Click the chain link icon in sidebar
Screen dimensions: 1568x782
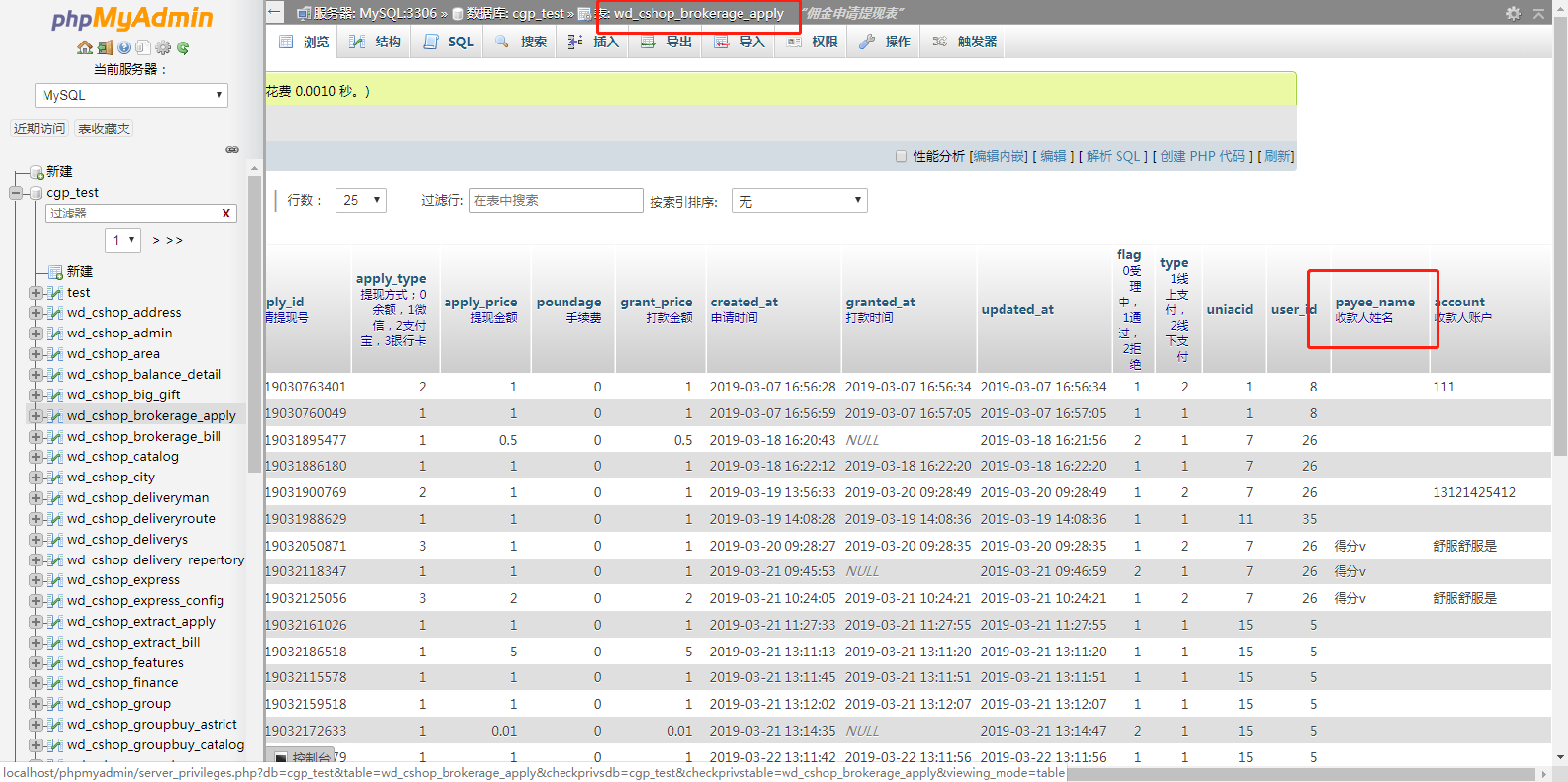[232, 150]
